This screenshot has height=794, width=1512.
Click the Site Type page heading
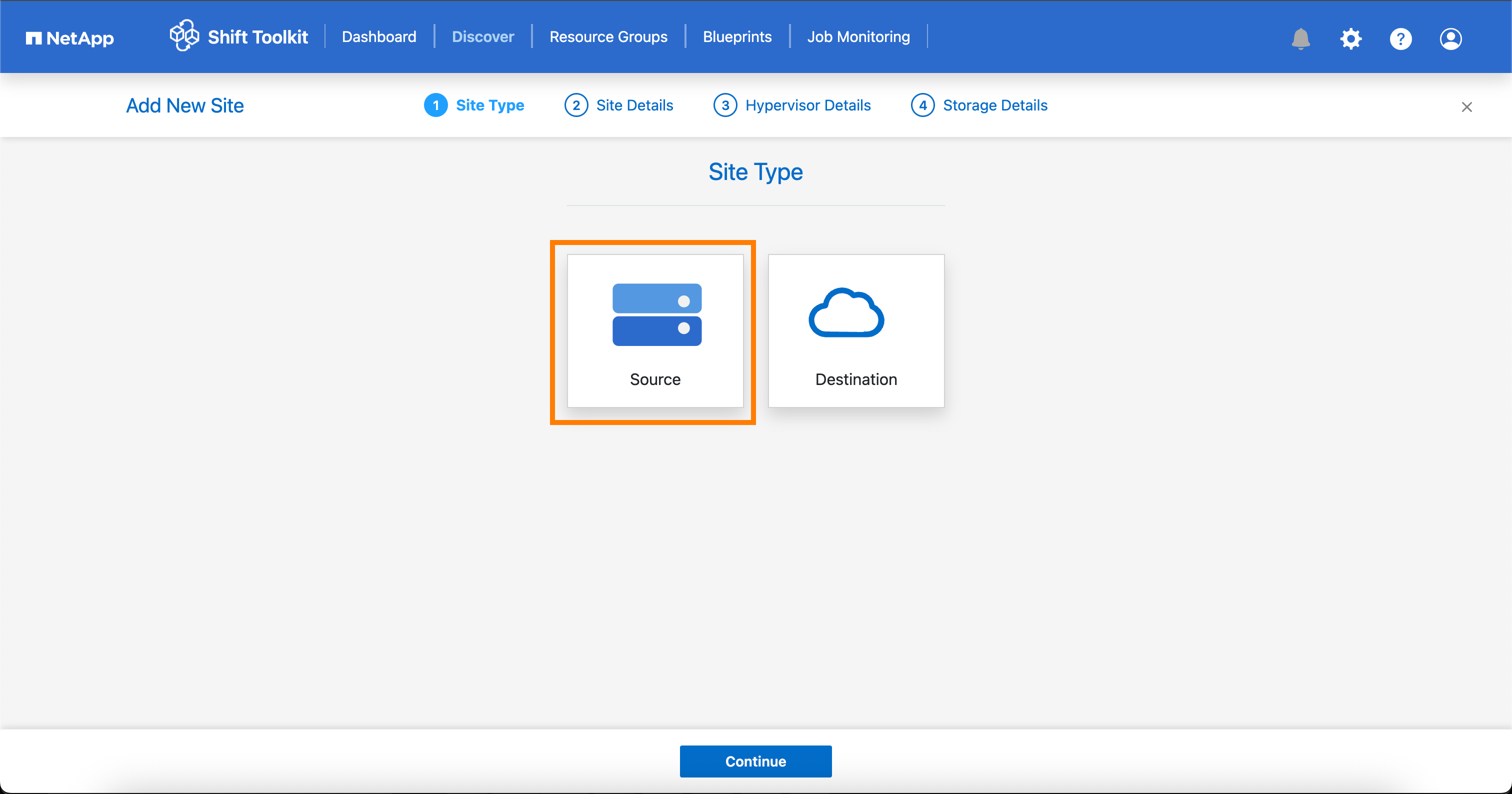[x=755, y=172]
